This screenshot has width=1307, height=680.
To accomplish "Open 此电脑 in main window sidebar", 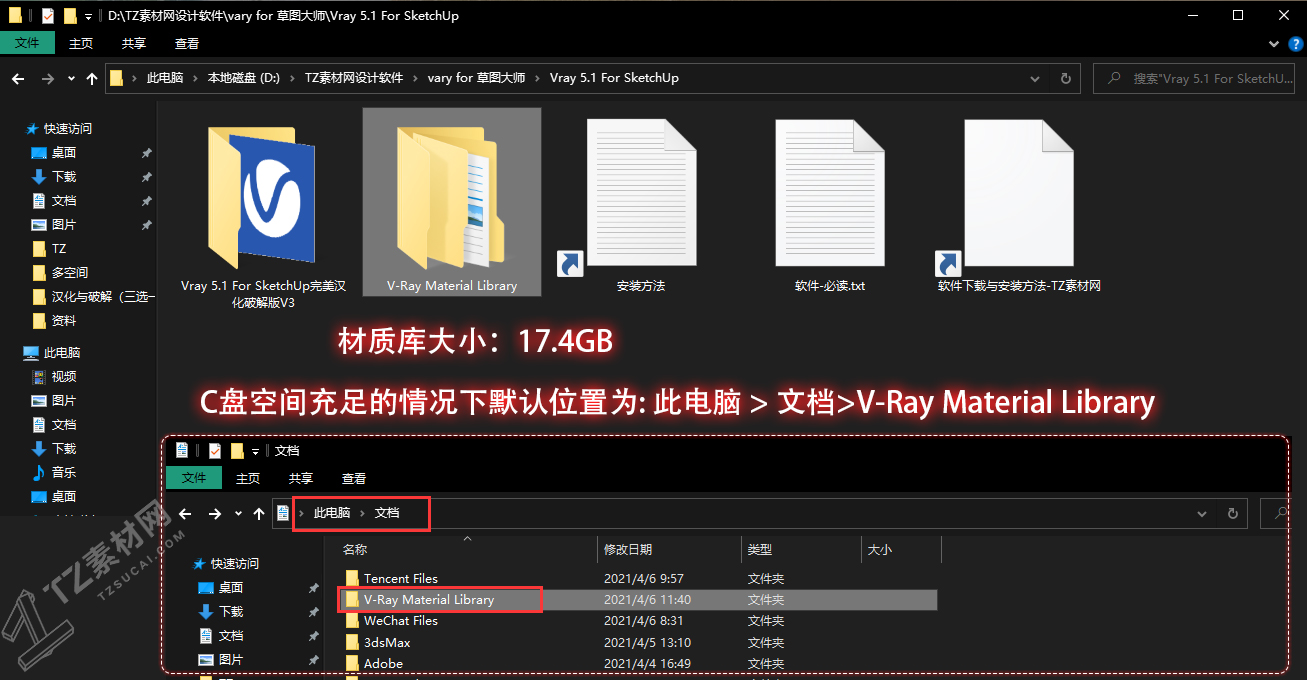I will (61, 353).
